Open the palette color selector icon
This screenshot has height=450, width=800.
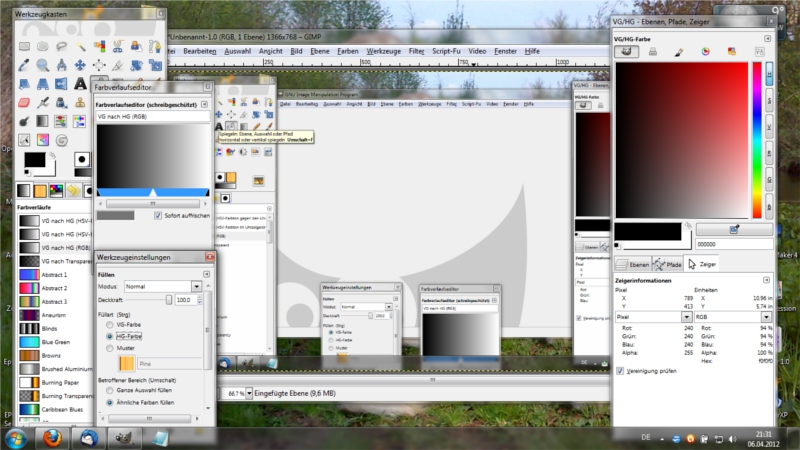coord(732,52)
